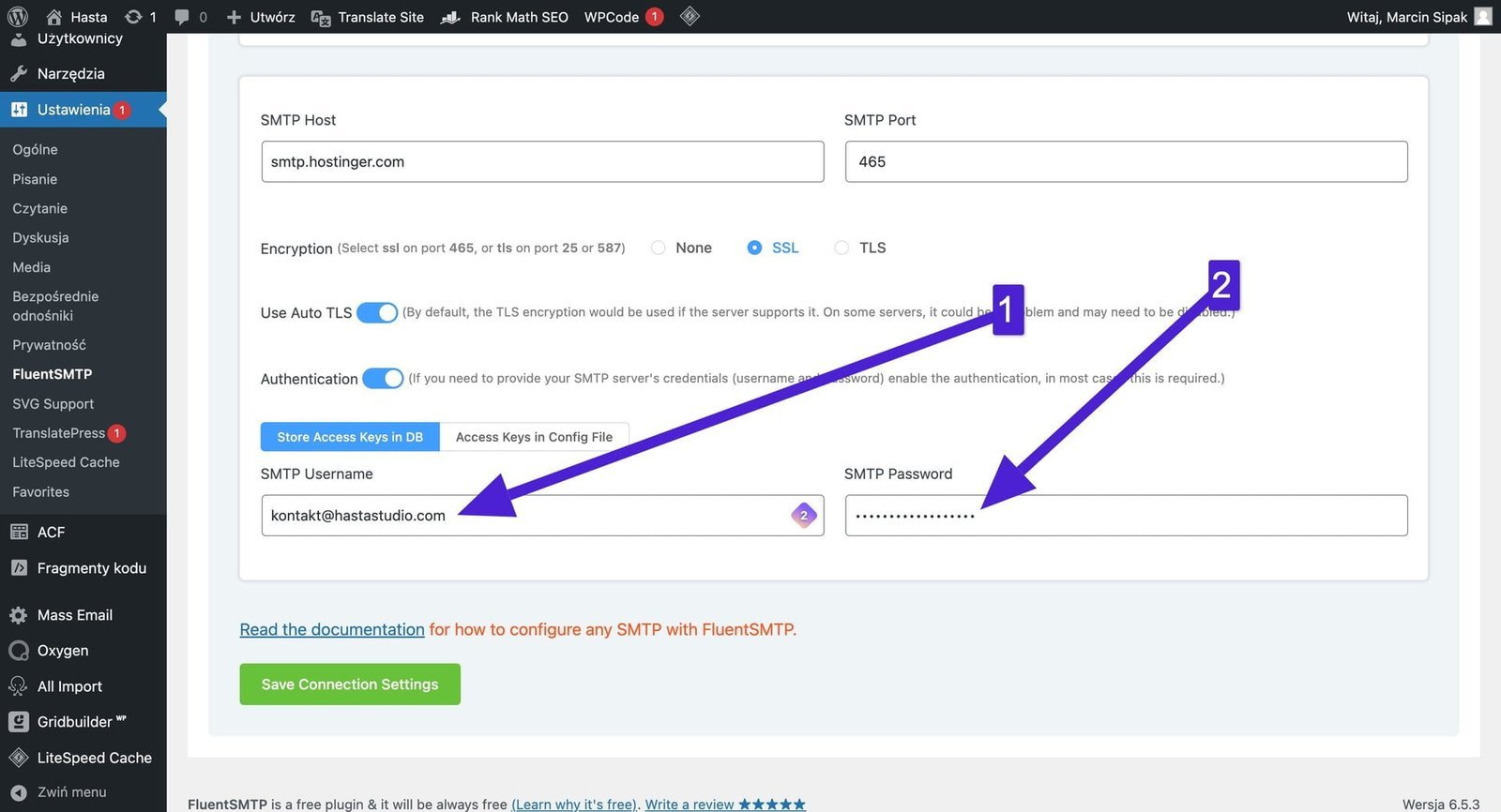Click the password manager icon in SMTP Username field

804,515
